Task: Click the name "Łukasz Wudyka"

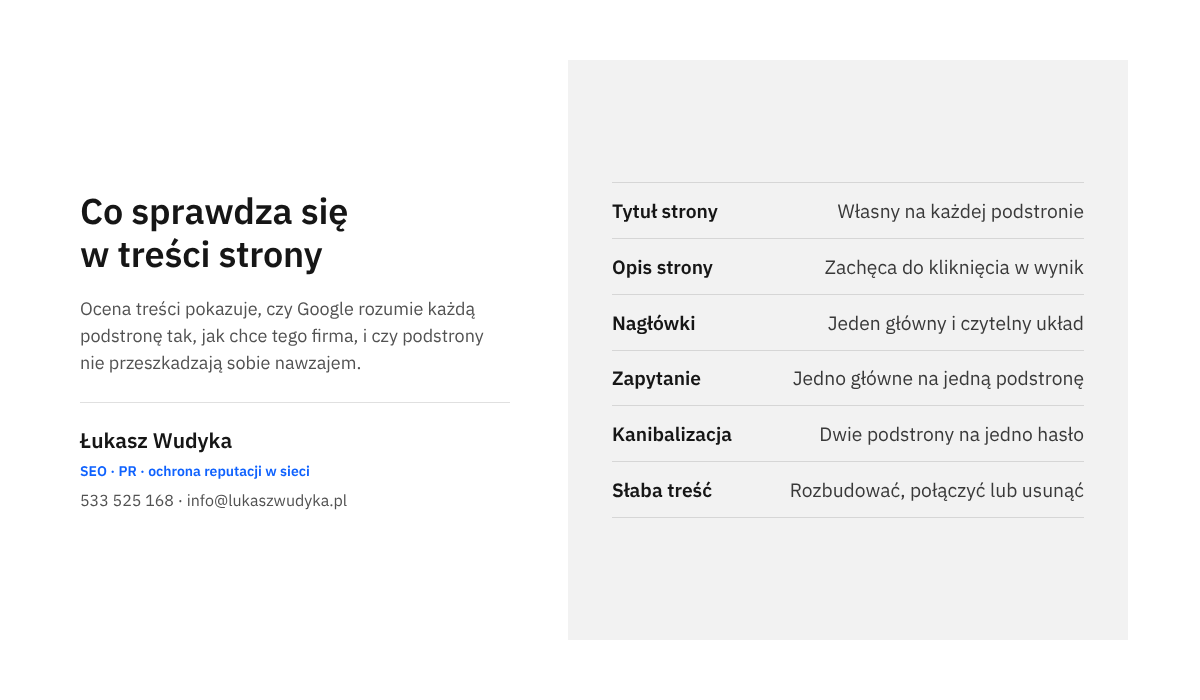Action: click(x=156, y=441)
